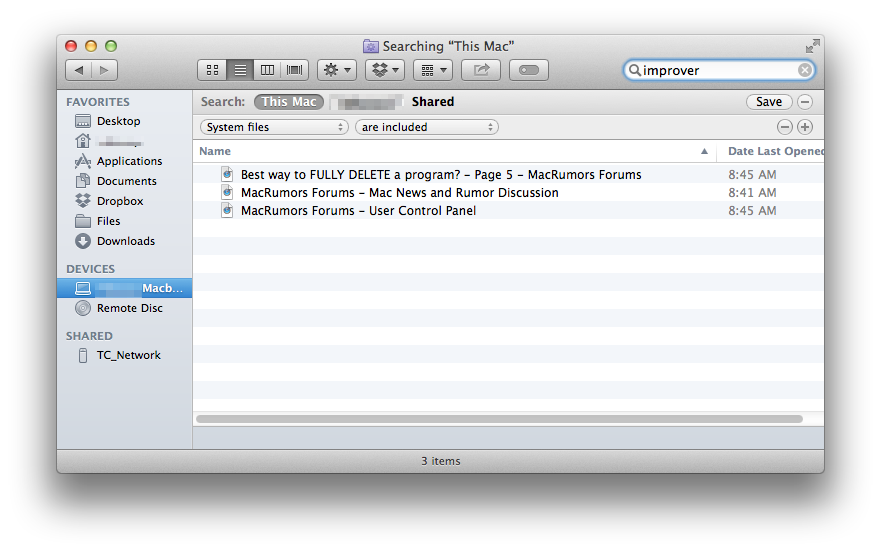Click the horizontal scrollbar below results
881x552 pixels.
click(x=499, y=419)
